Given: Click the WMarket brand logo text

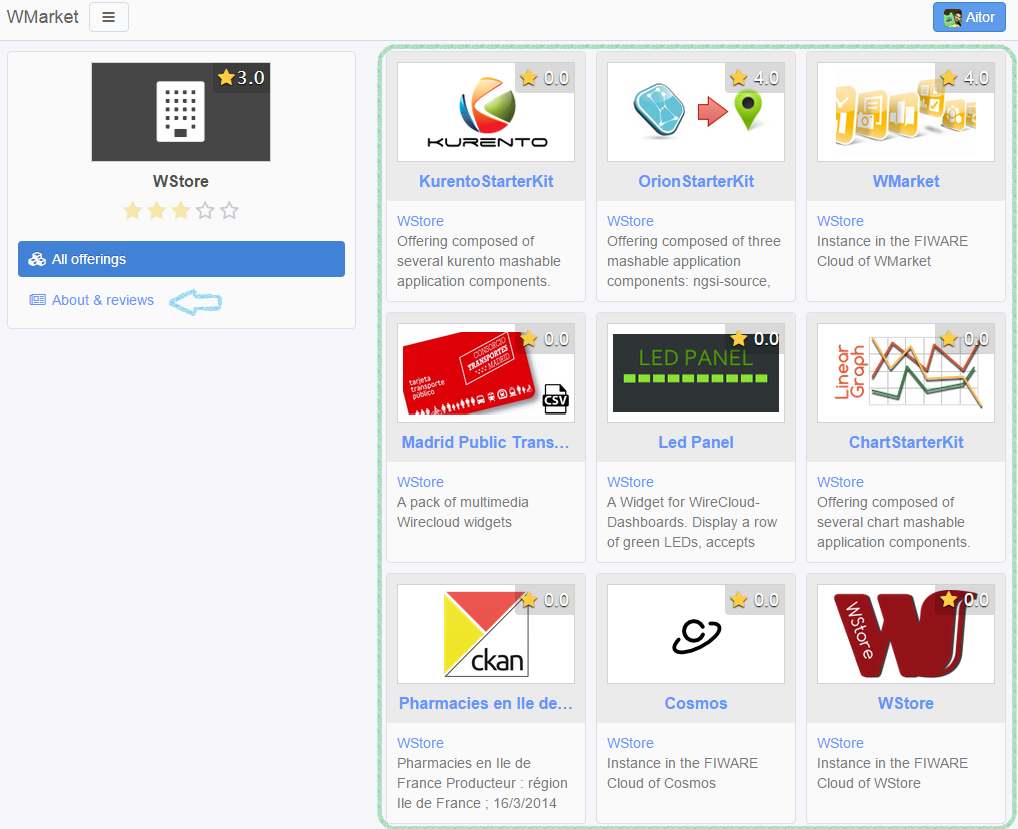Looking at the screenshot, I should point(43,17).
